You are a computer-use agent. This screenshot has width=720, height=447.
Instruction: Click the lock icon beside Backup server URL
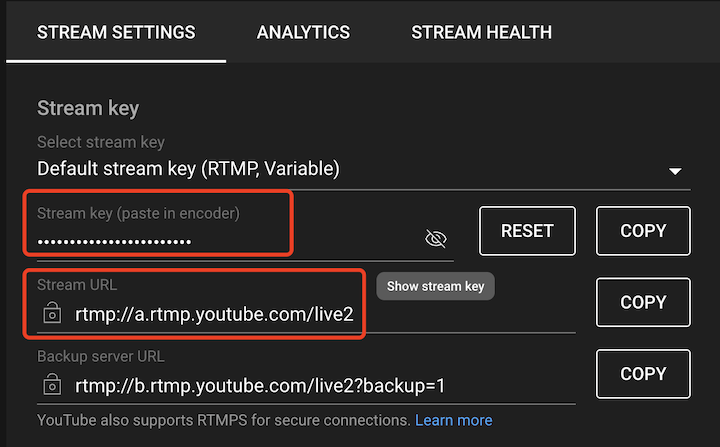pos(53,385)
